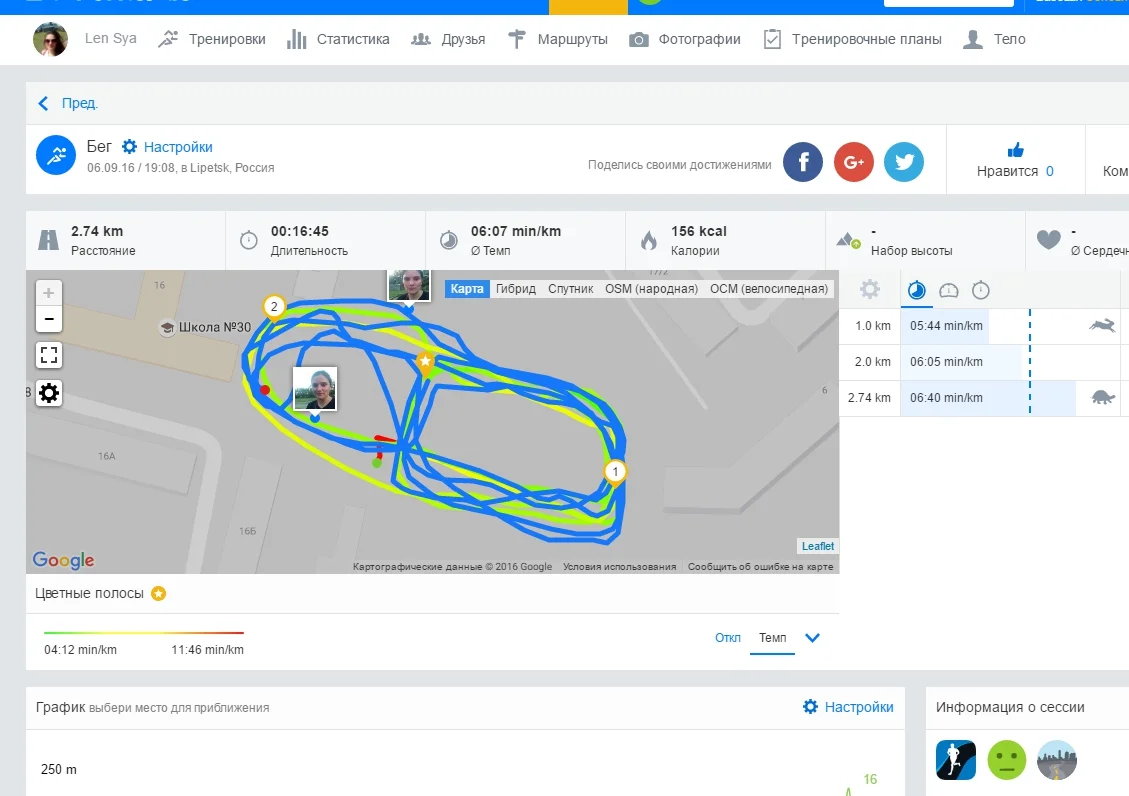Zoom out on the map

(49, 319)
